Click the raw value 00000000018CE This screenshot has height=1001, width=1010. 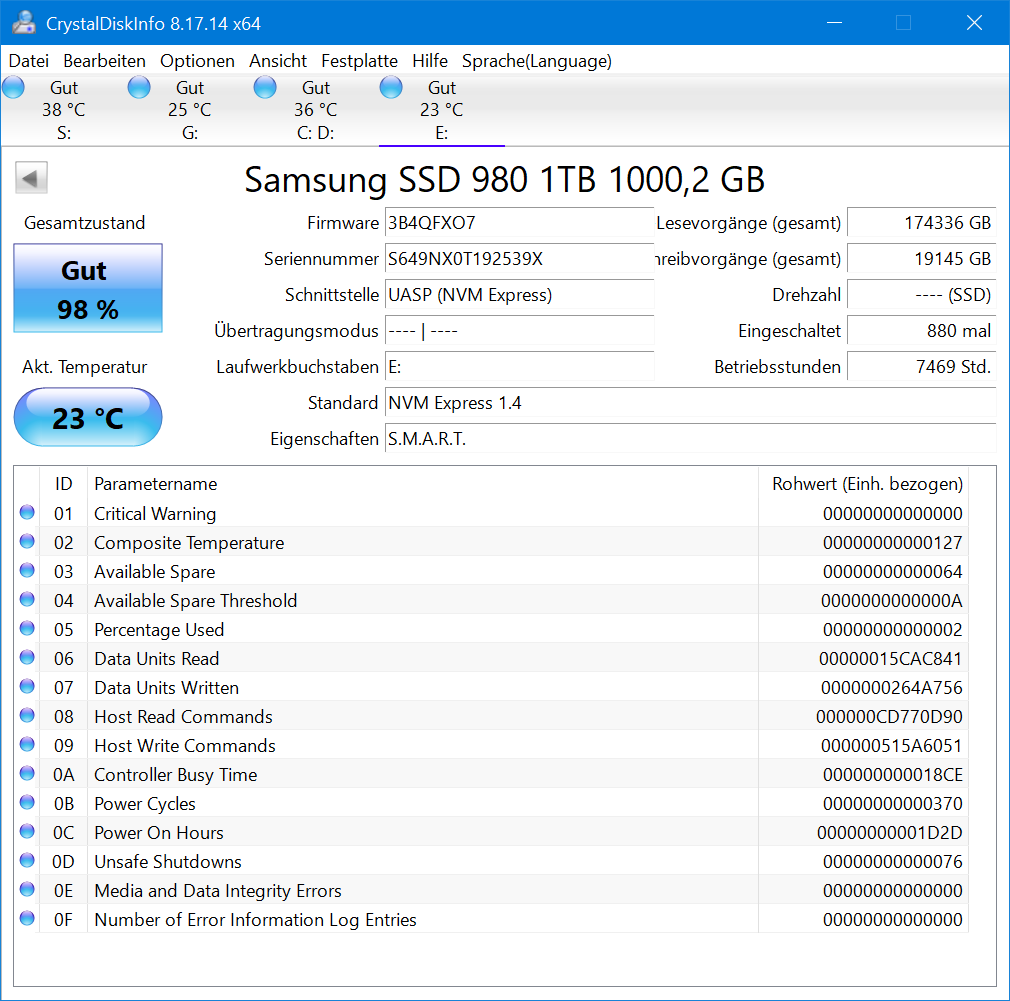click(893, 774)
